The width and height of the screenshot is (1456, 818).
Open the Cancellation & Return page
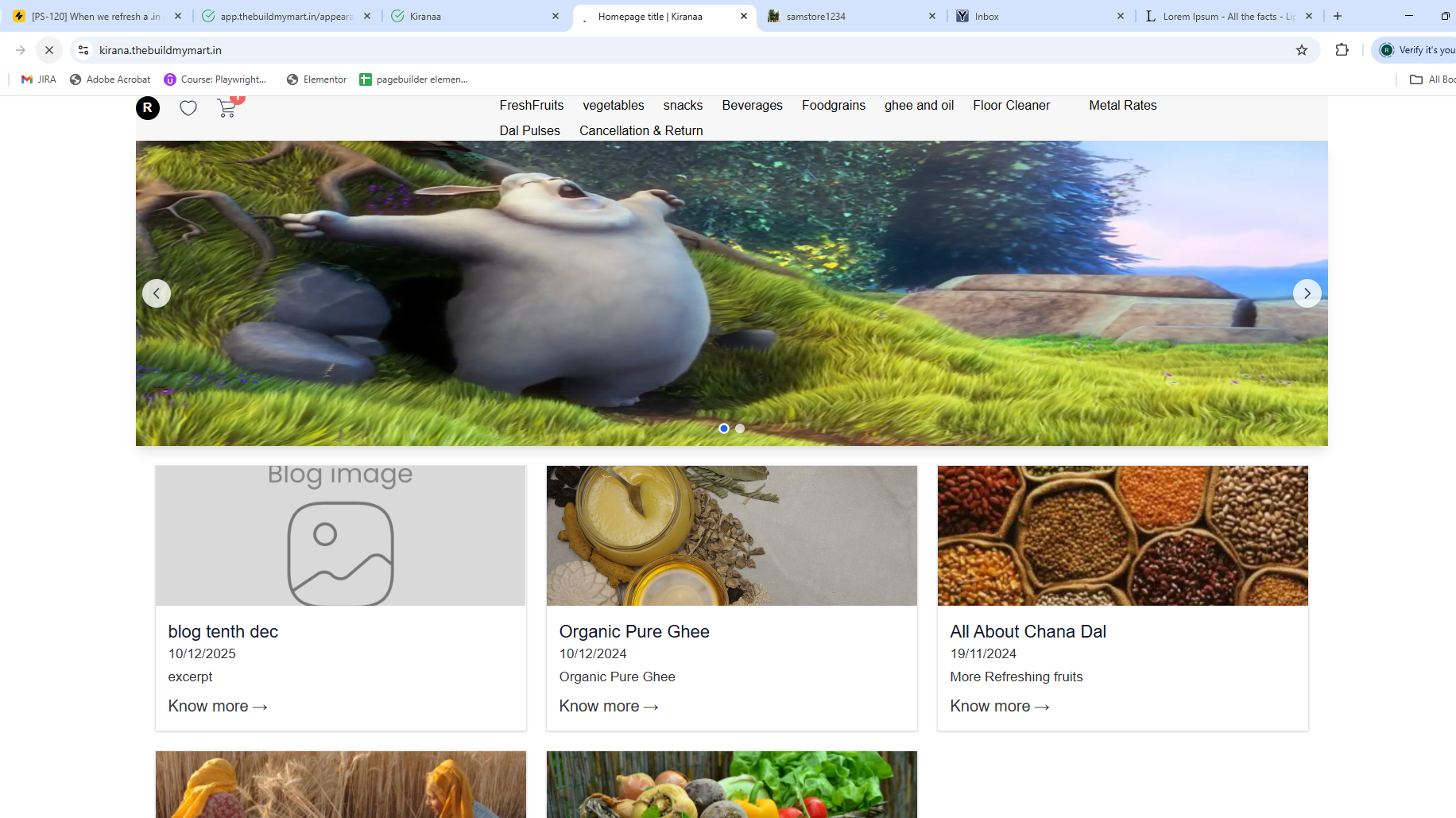(641, 131)
